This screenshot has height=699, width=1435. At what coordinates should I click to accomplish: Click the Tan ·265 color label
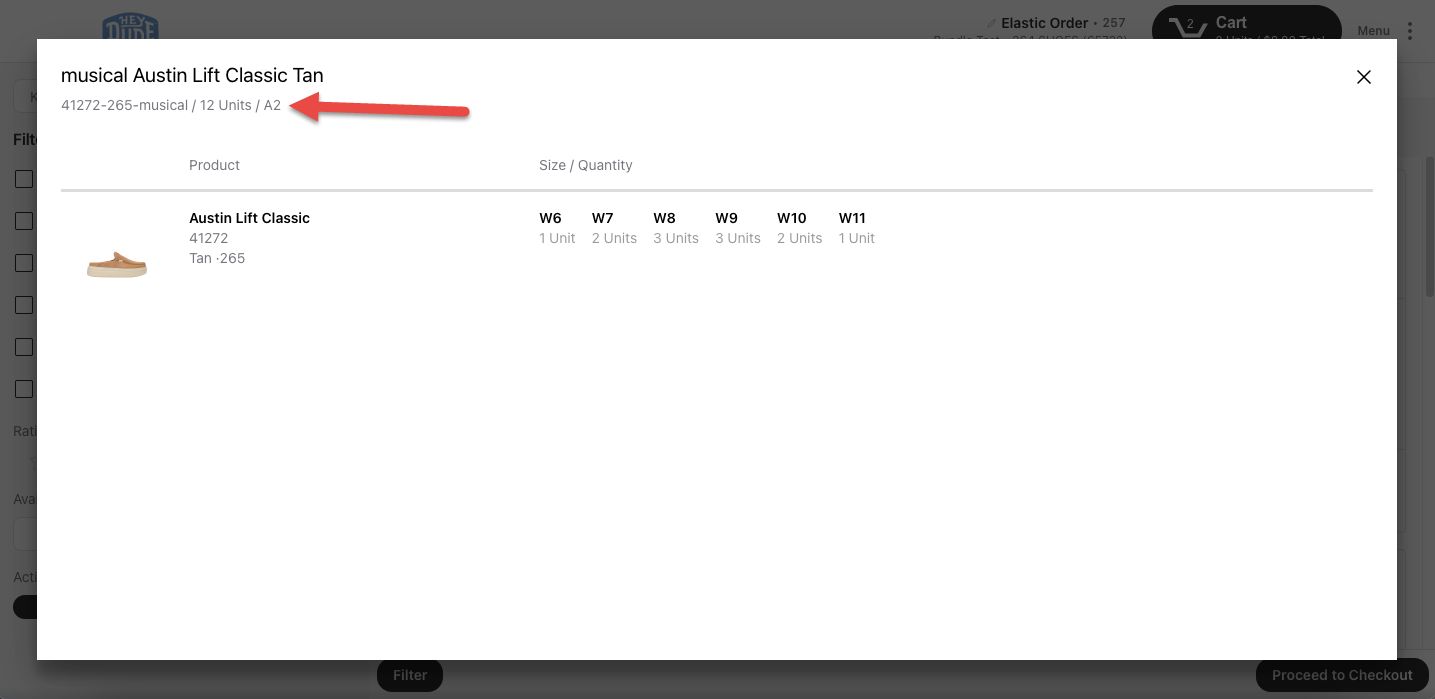[217, 258]
